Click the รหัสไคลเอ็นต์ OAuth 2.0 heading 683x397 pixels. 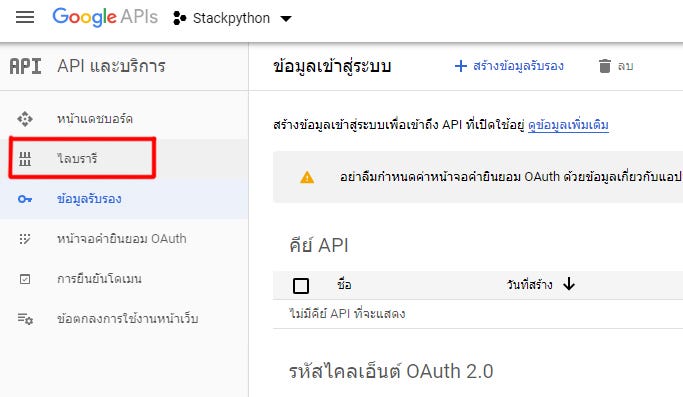391,372
